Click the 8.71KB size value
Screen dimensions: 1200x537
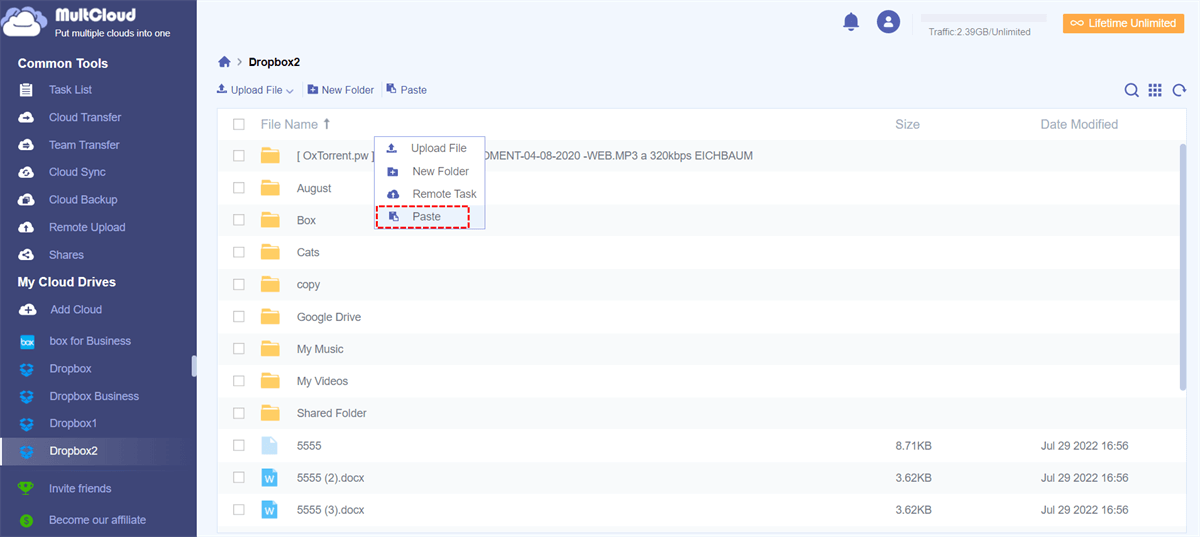[914, 446]
